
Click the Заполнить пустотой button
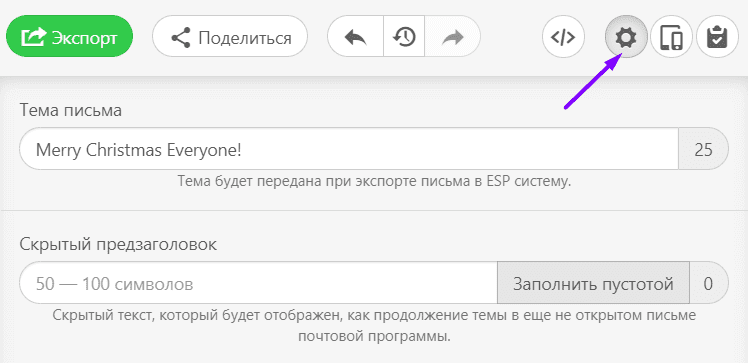pyautogui.click(x=593, y=282)
